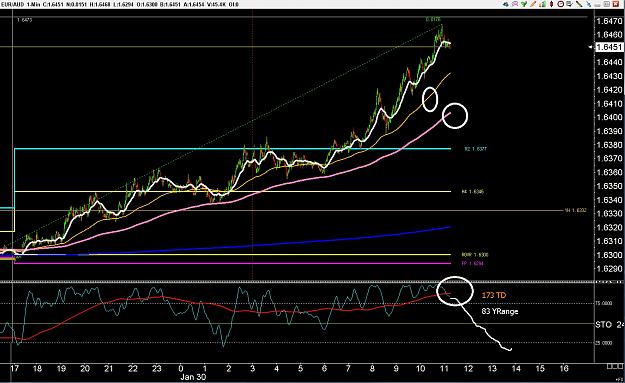Click the EUR/AUD symbol in header

tap(12, 4)
